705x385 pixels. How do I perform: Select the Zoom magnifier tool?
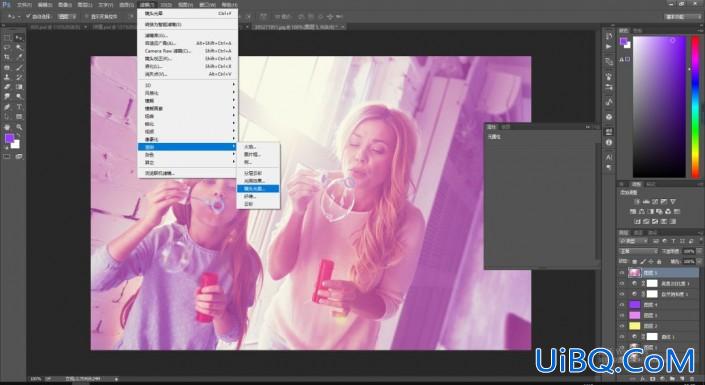pos(19,127)
